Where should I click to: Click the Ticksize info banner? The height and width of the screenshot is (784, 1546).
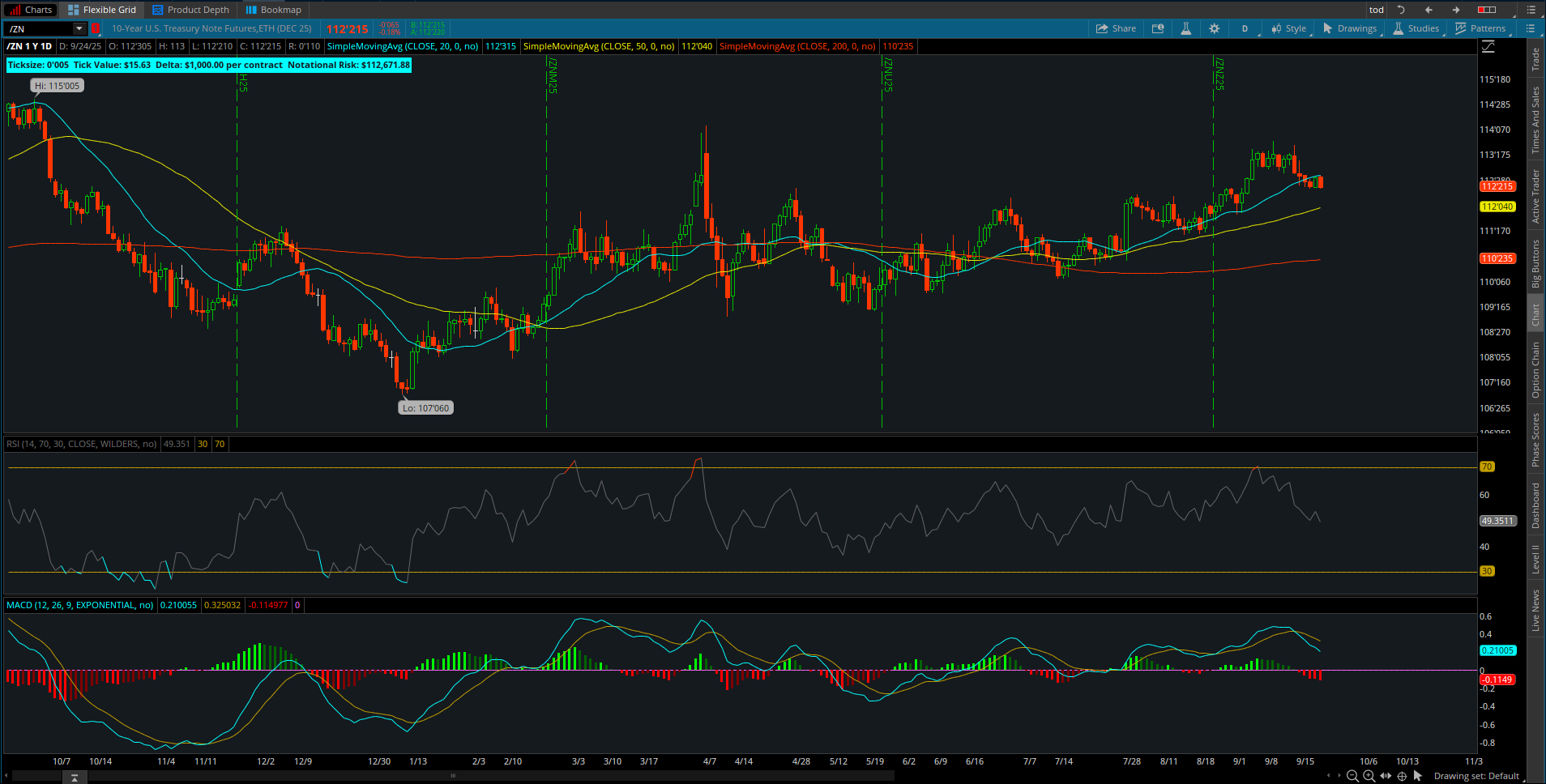coord(209,65)
